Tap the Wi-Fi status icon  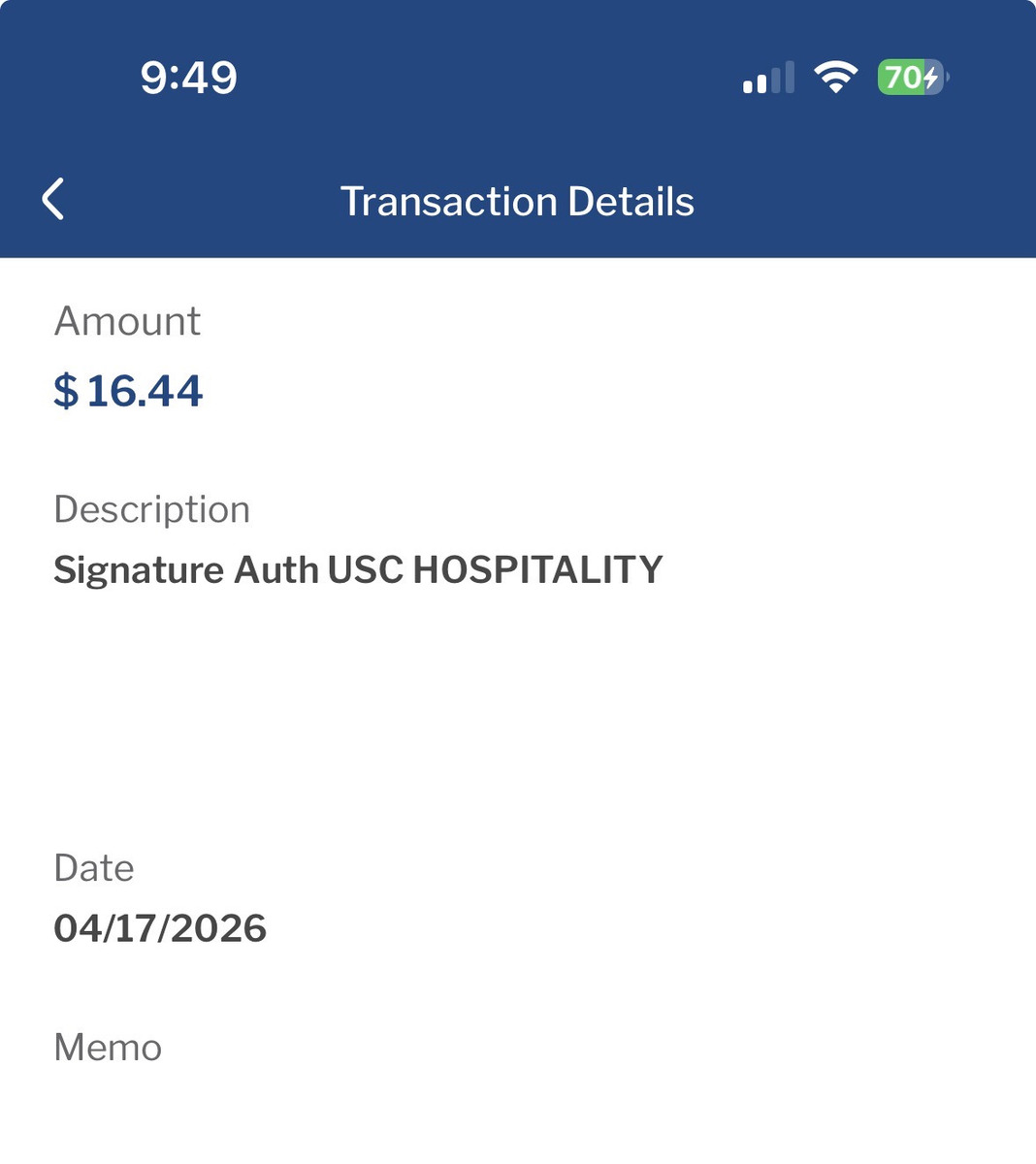click(835, 77)
